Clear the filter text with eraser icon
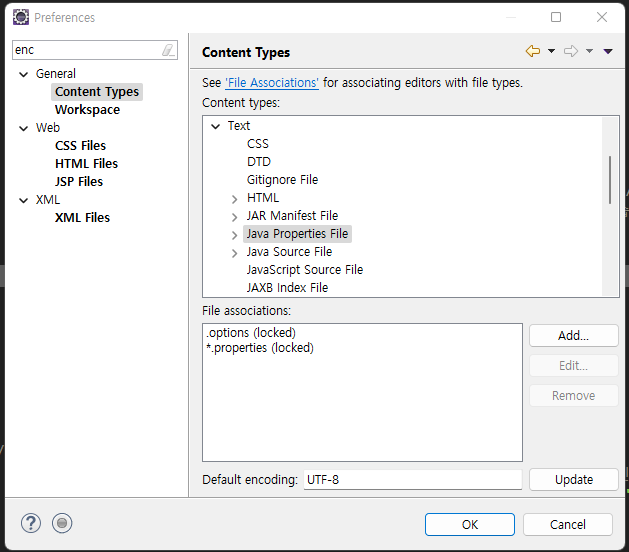 [x=168, y=50]
